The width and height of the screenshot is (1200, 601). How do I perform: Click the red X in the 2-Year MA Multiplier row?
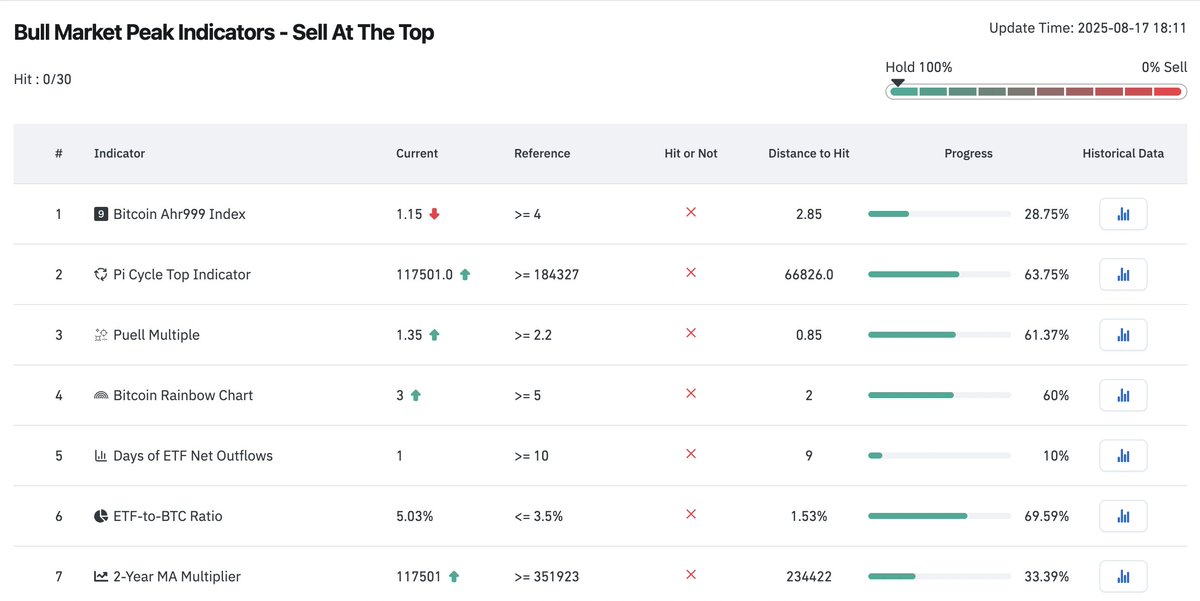click(x=690, y=575)
